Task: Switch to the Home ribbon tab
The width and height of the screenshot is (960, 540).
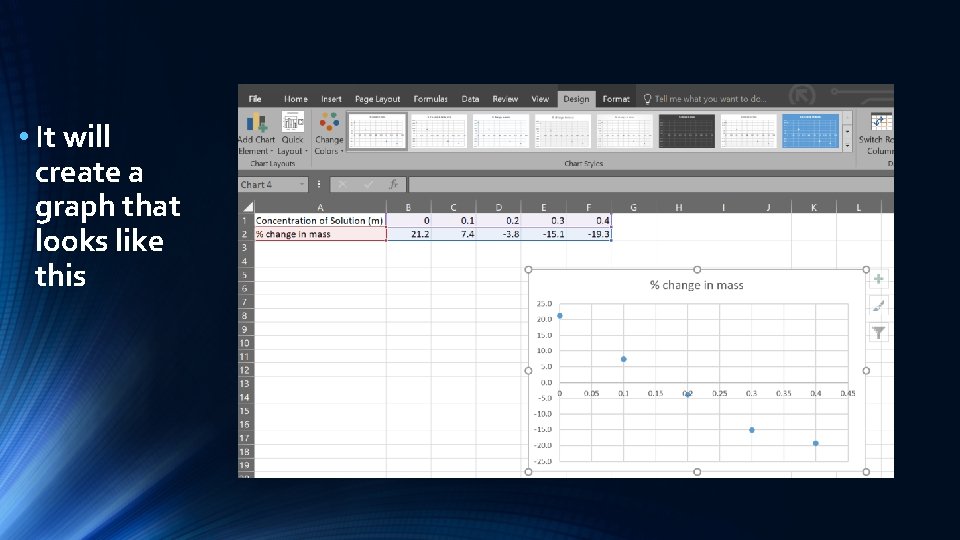Action: (x=296, y=99)
